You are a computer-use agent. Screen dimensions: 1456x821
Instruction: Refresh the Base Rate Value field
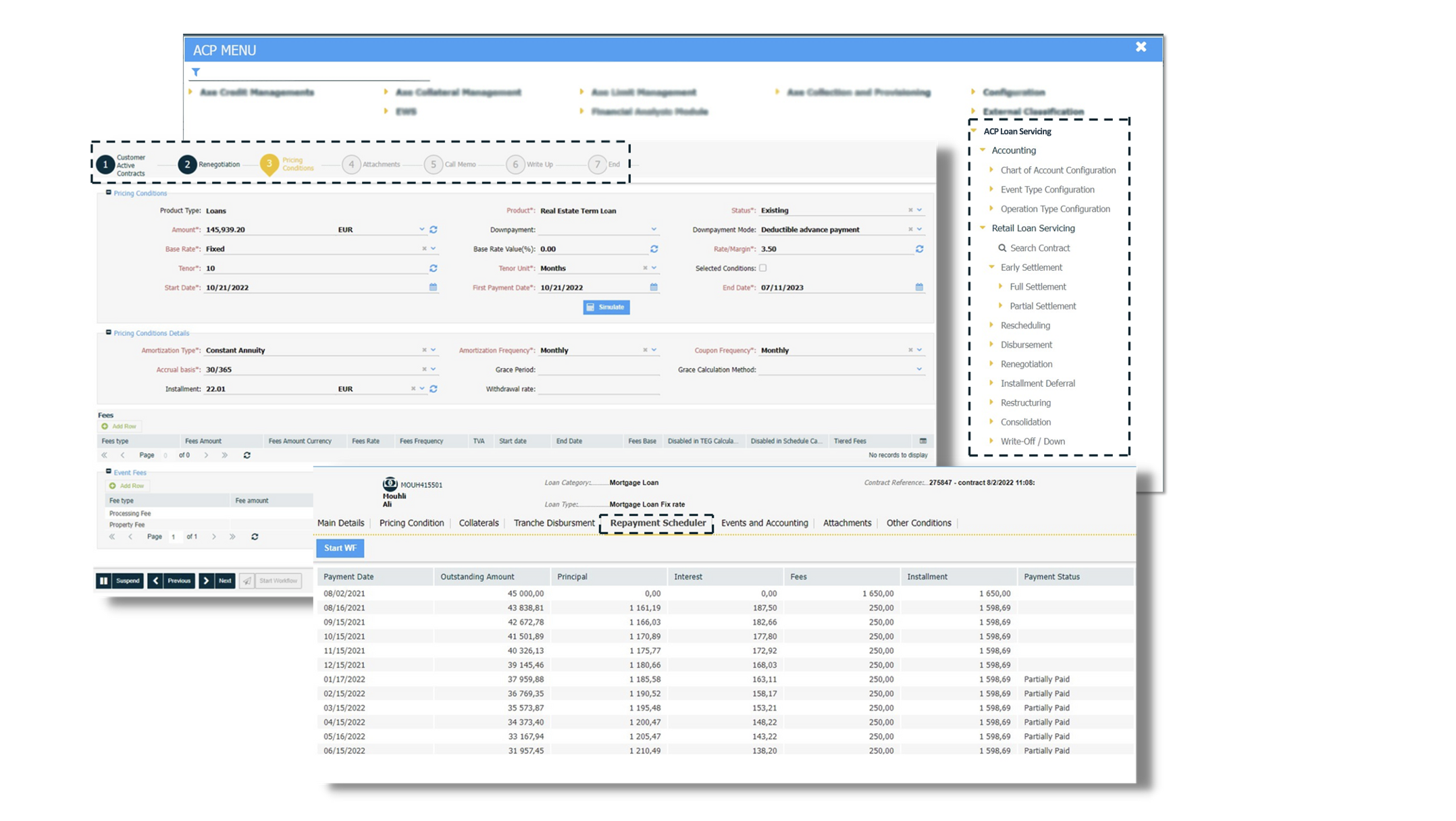tap(654, 249)
